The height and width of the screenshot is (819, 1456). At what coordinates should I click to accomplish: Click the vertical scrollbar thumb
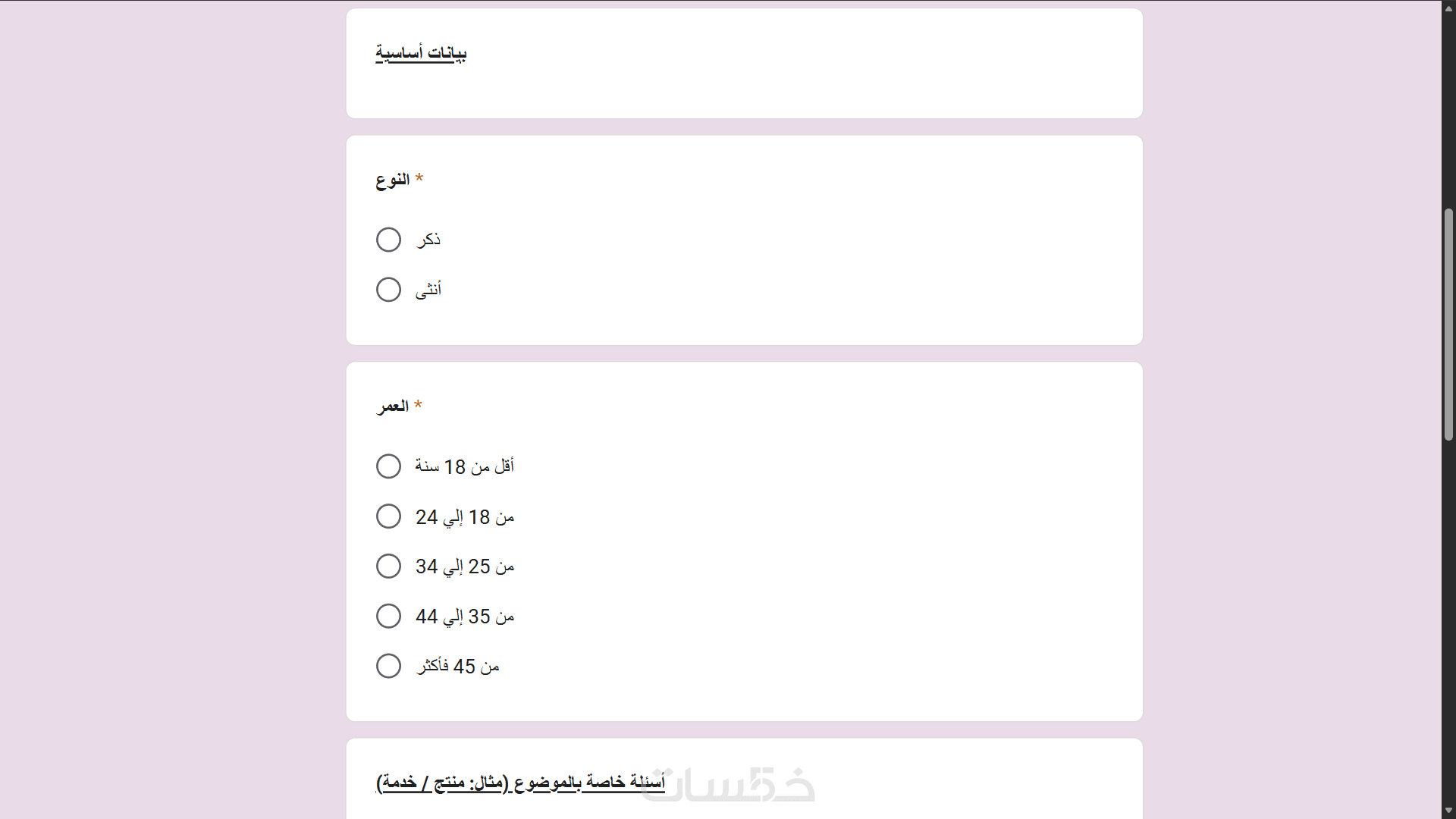pyautogui.click(x=1448, y=325)
